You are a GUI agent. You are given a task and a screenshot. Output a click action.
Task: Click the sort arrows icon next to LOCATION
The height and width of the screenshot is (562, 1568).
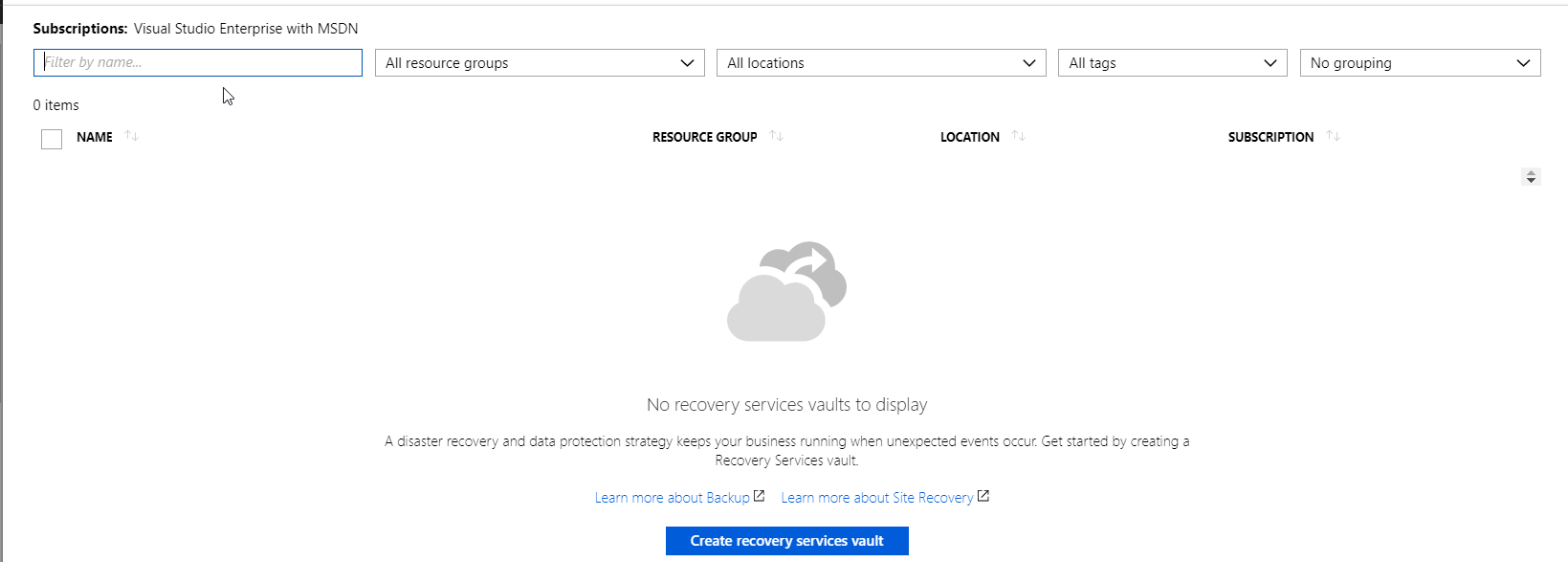(x=1018, y=137)
